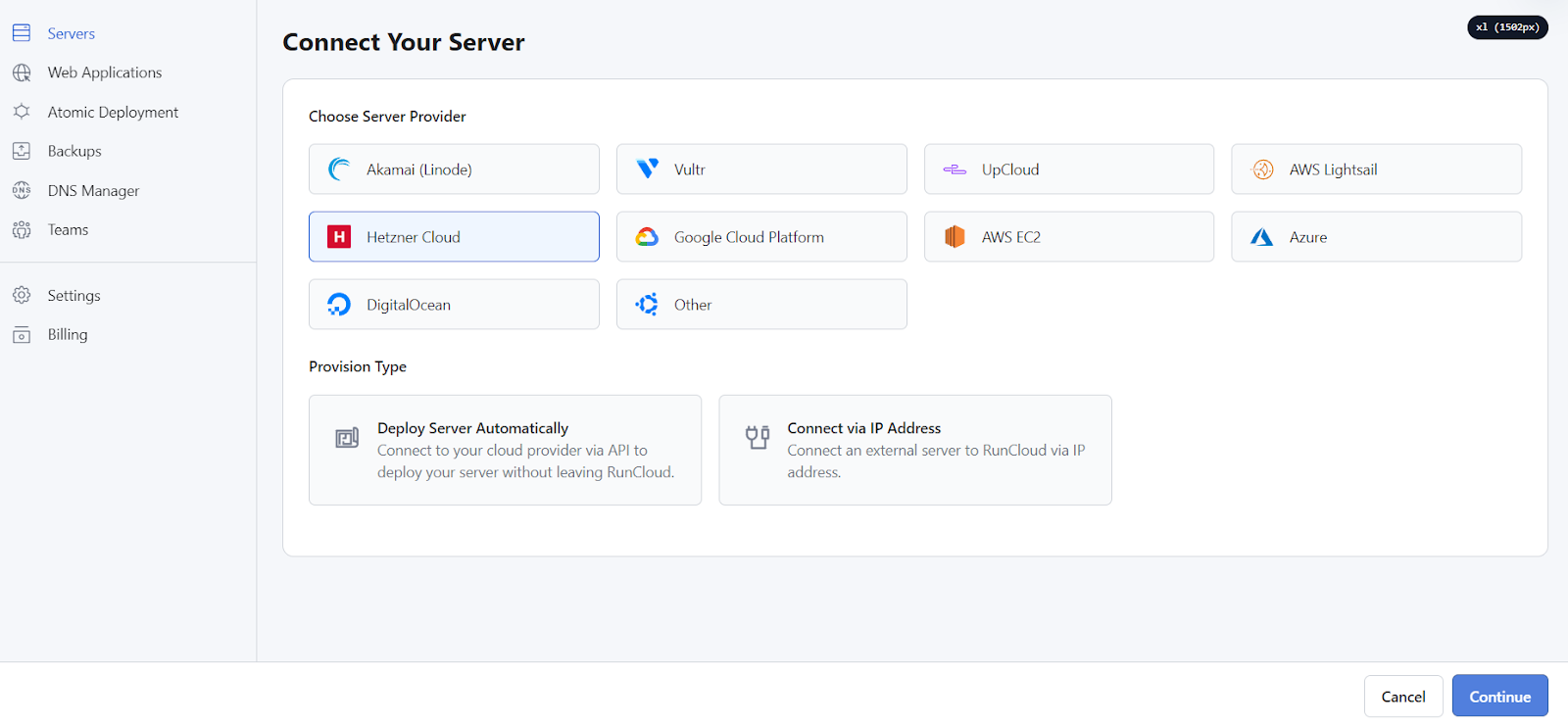Screen dimensions: 1568x725
Task: Click the Choose Server Provider label
Action: [x=387, y=117]
